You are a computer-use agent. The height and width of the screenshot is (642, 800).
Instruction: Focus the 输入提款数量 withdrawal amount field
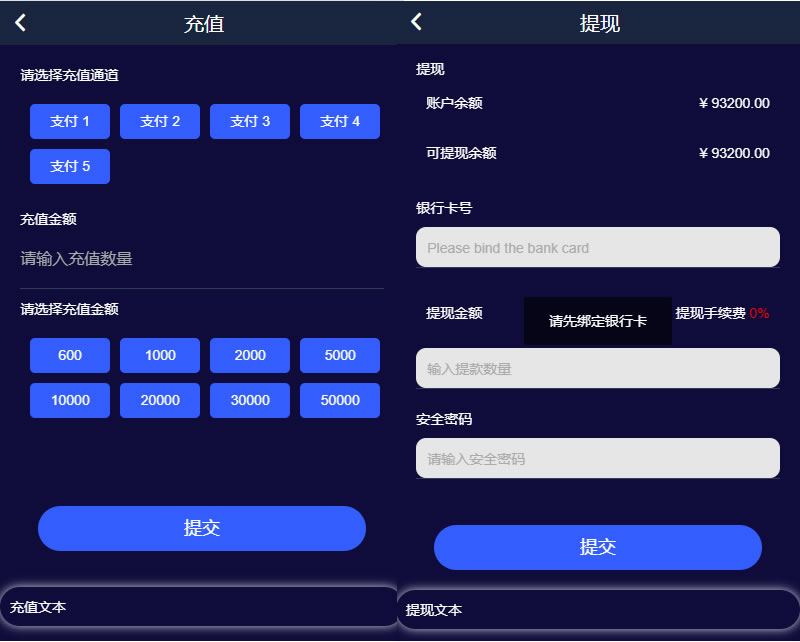coord(597,368)
